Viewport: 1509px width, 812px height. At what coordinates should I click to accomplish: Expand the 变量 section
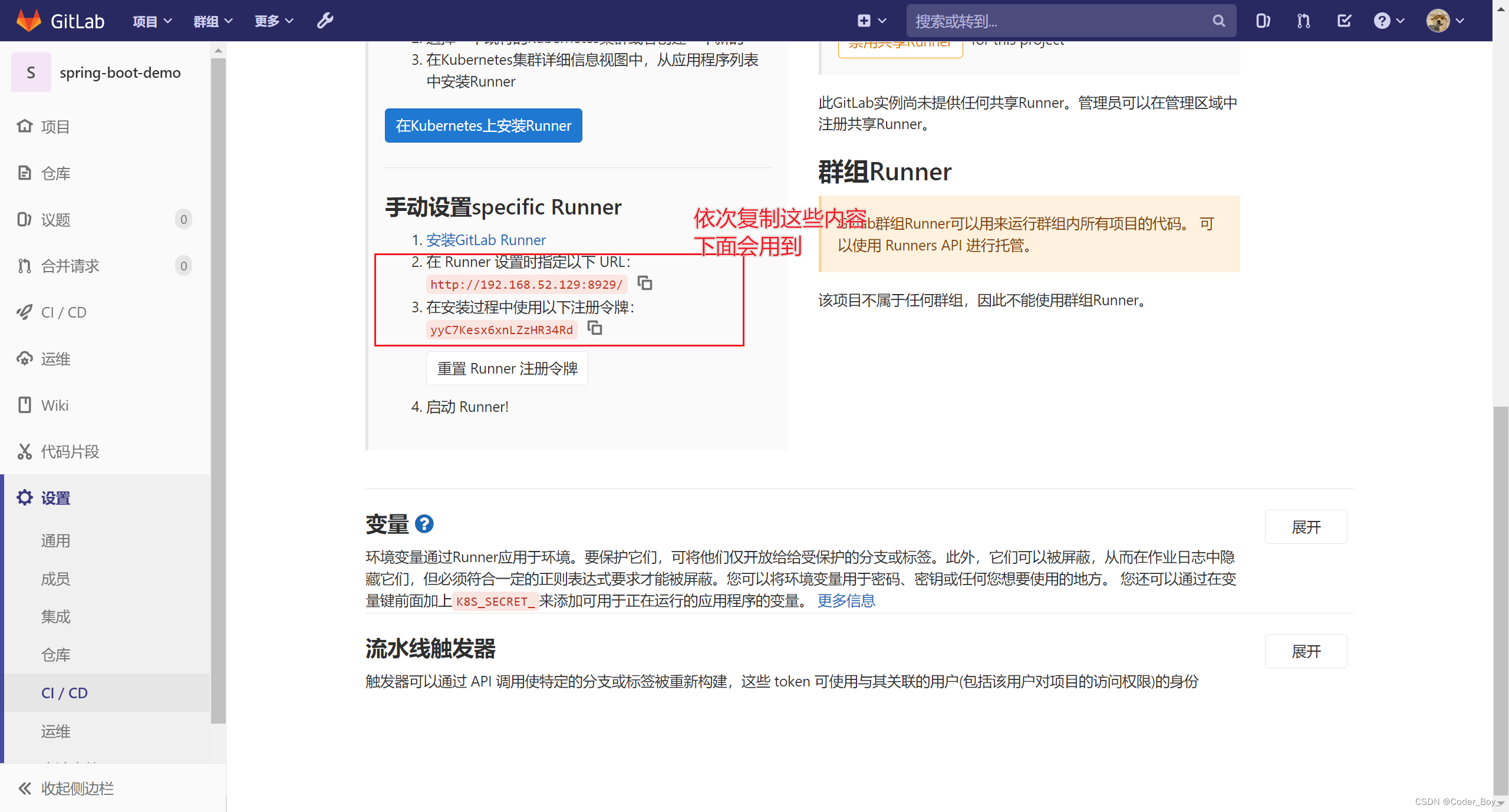pyautogui.click(x=1306, y=527)
